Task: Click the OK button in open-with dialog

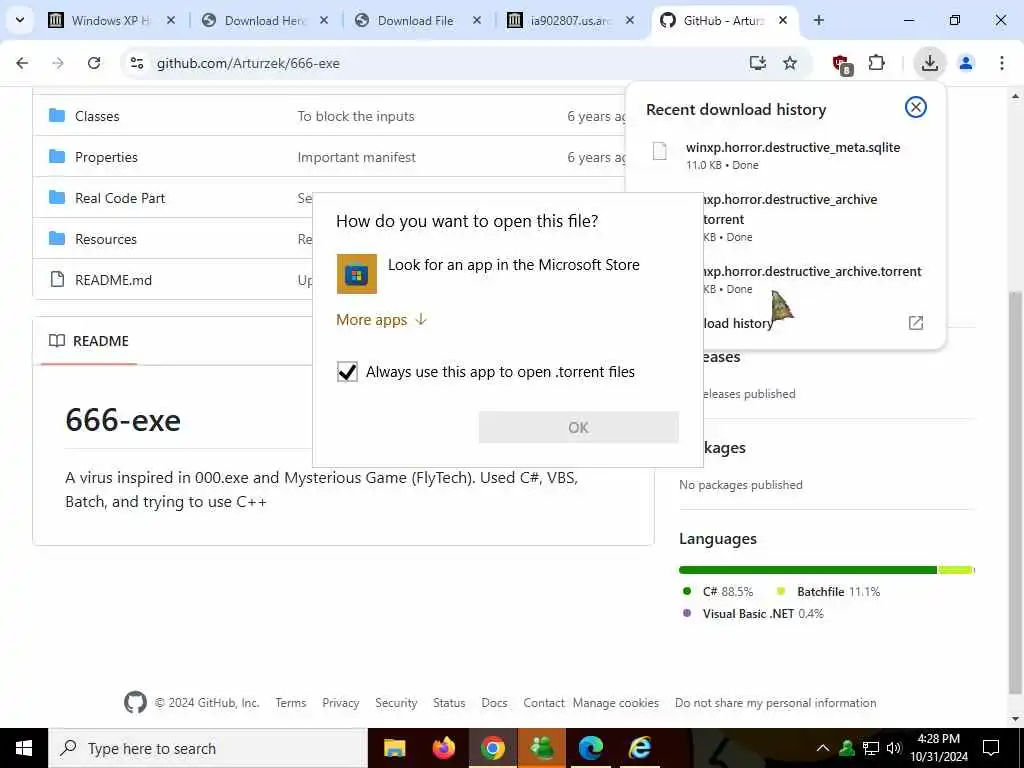Action: (579, 427)
